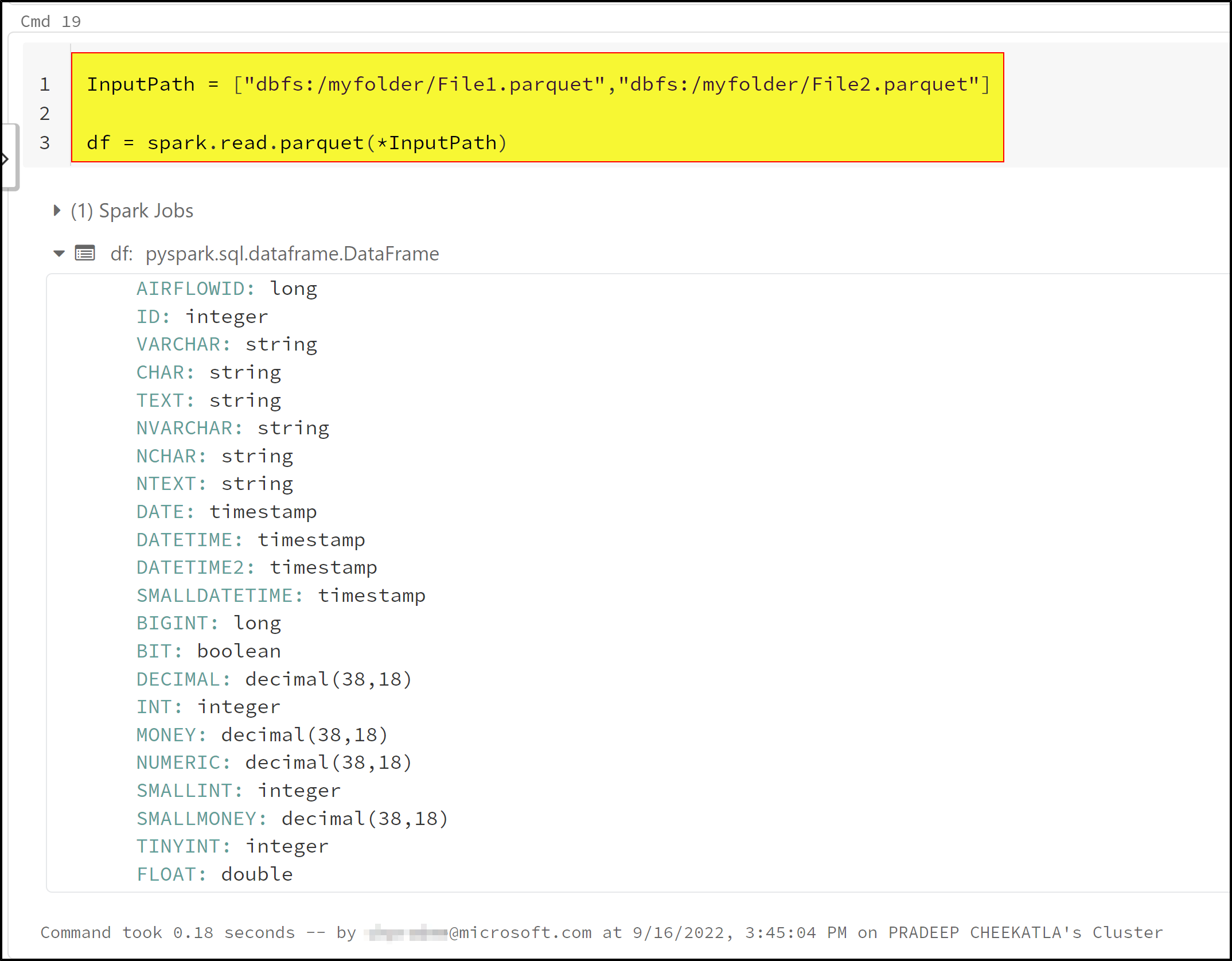Image resolution: width=1232 pixels, height=961 pixels.
Task: Expand the (1) Spark Jobs triangle
Action: [x=56, y=211]
